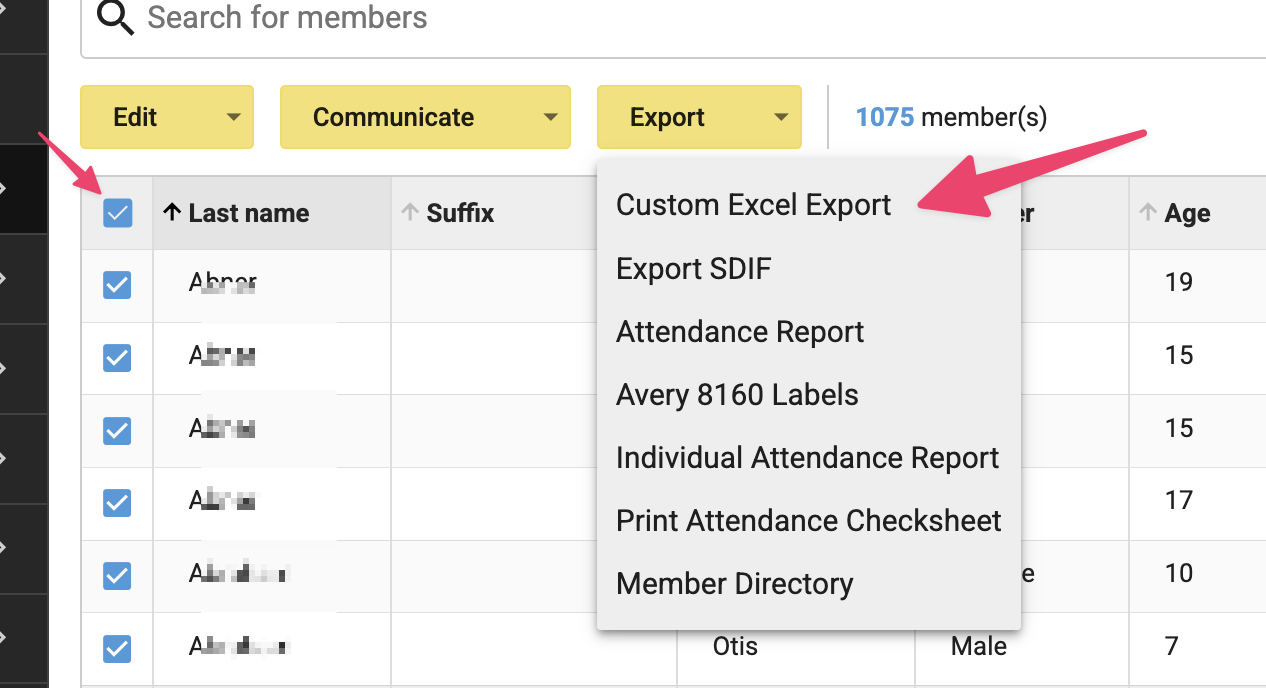
Task: Open the Member Directory
Action: click(x=734, y=583)
